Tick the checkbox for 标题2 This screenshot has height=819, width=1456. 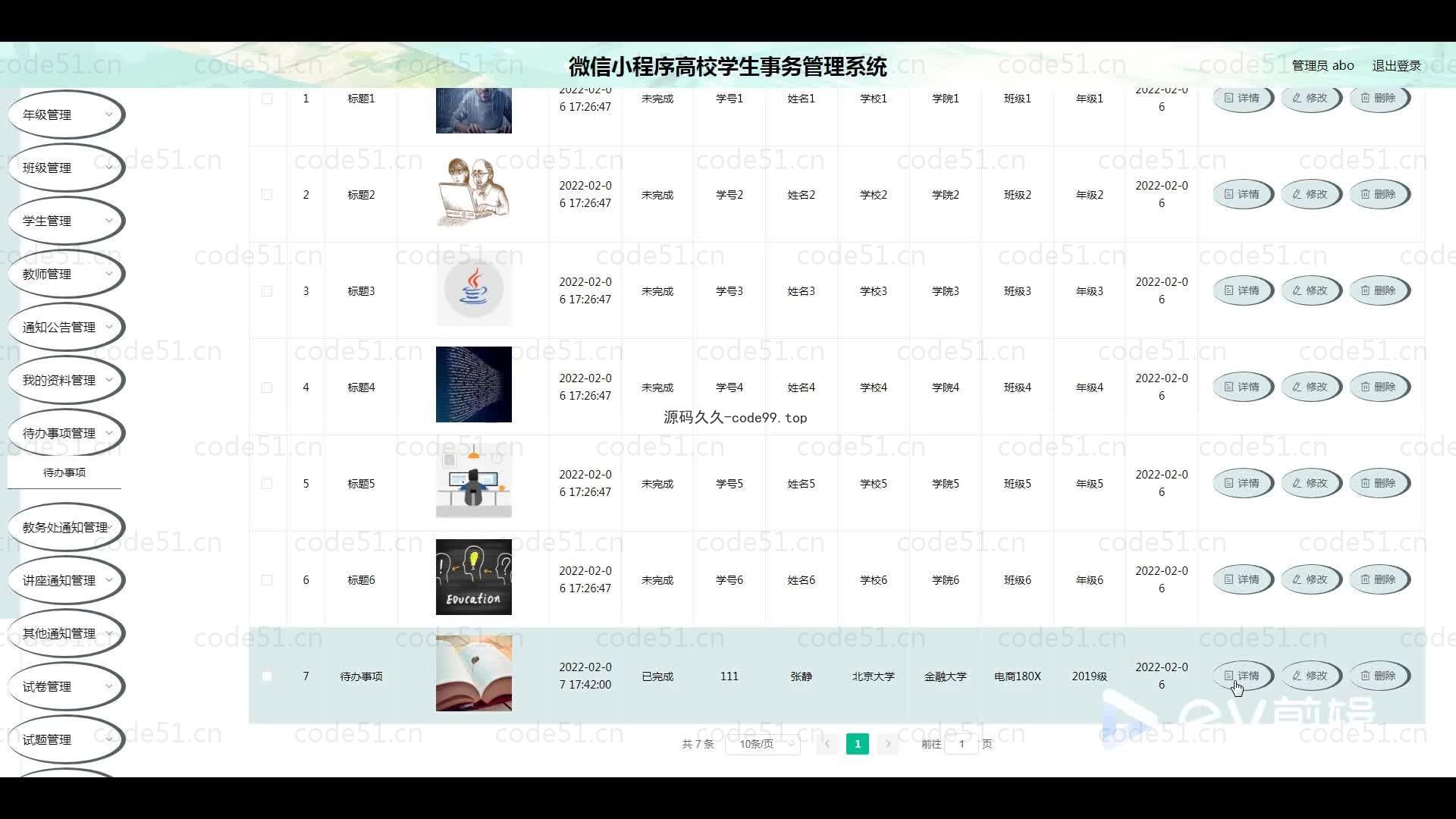tap(267, 195)
